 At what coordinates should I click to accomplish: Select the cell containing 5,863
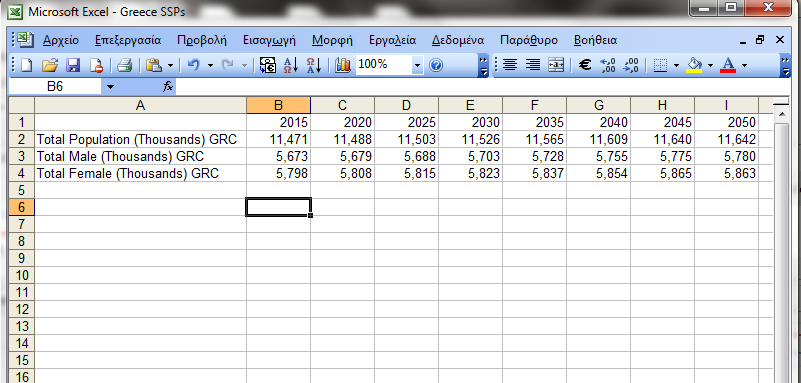tap(726, 173)
